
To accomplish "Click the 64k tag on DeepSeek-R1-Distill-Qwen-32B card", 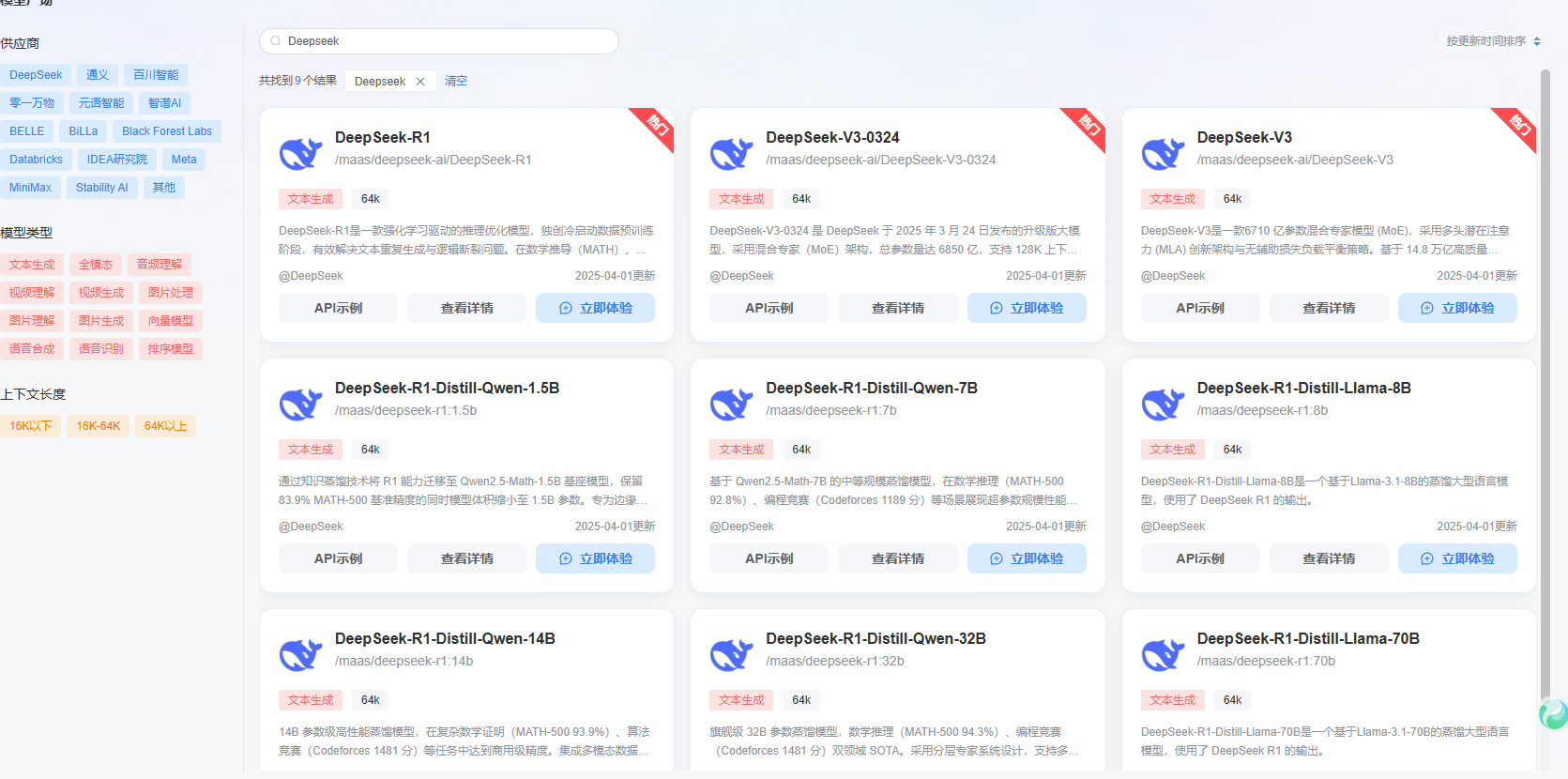I will click(x=801, y=700).
